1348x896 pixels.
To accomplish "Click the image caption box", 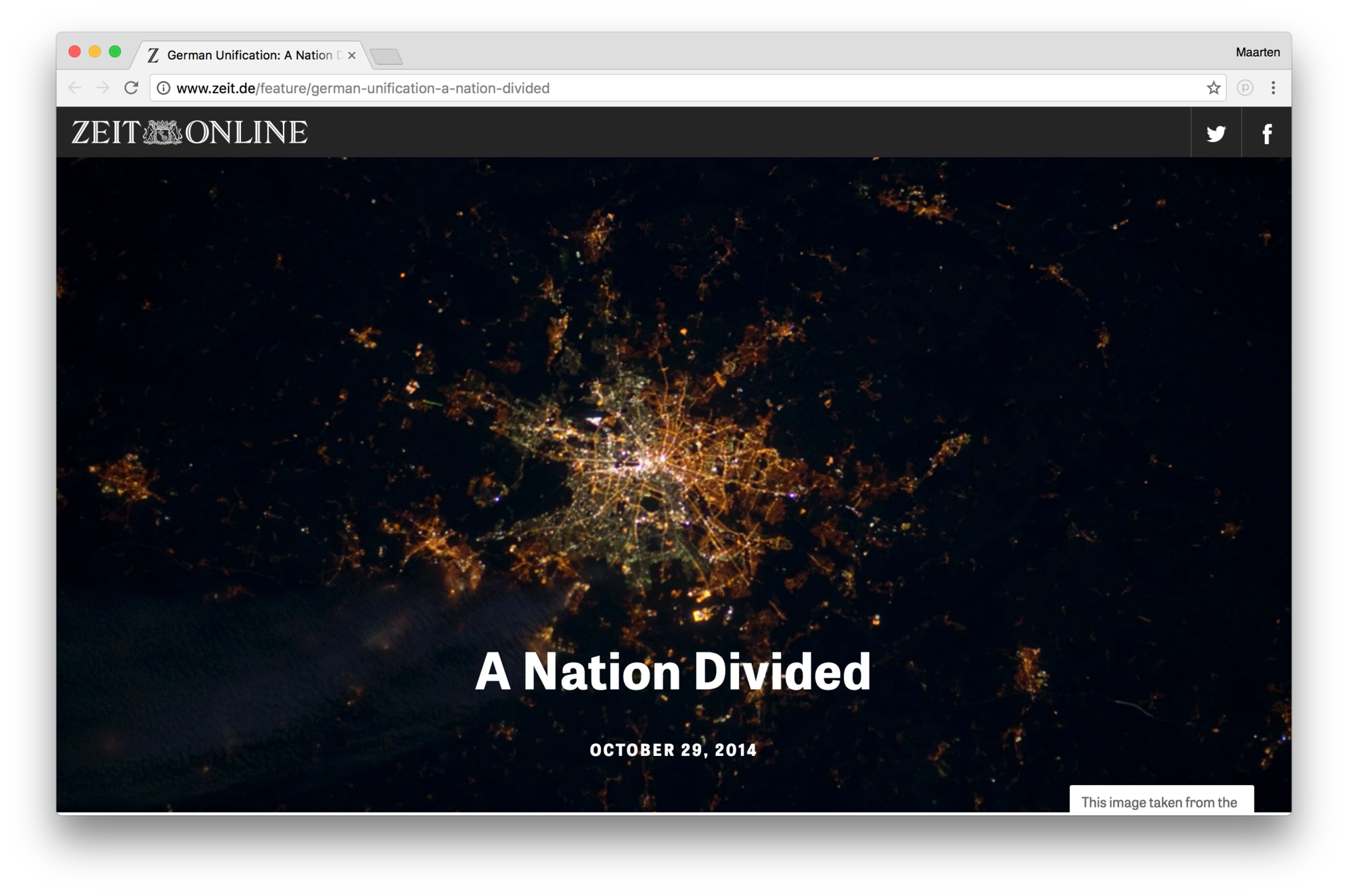I will click(1161, 800).
